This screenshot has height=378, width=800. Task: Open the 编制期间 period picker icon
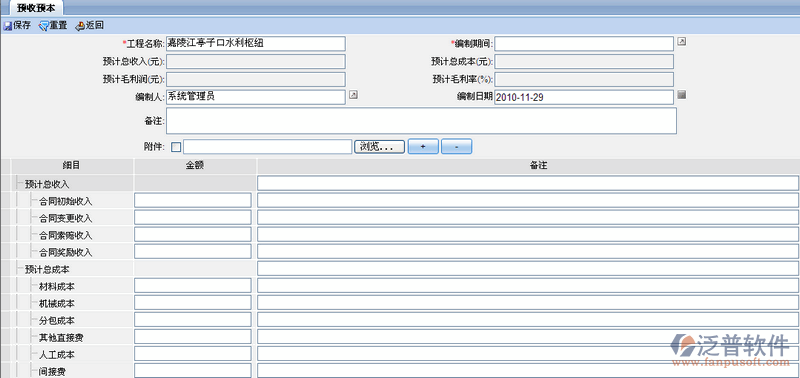682,41
